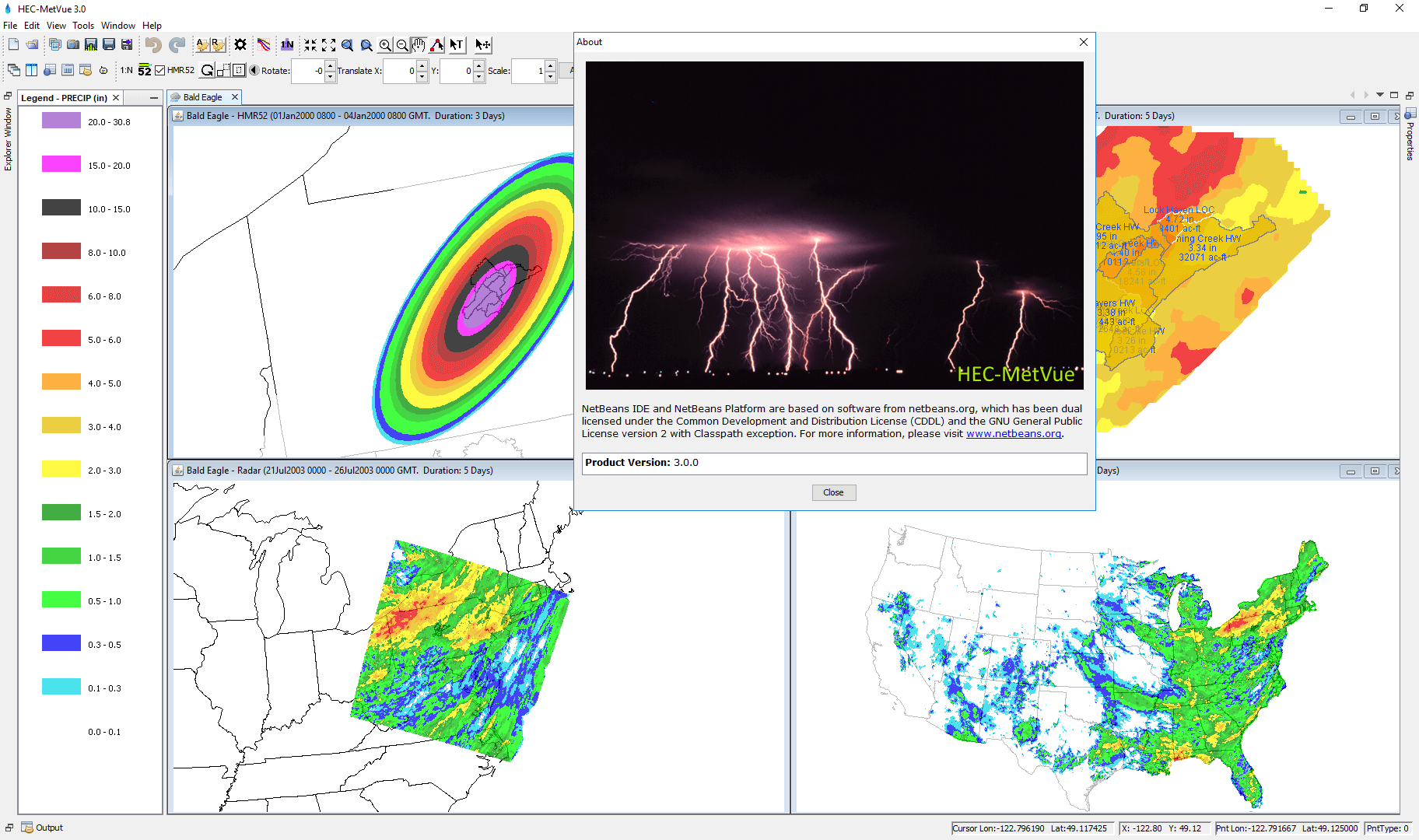Screen dimensions: 1419x840
Task: Toggle the Pan hand tool
Action: click(x=419, y=45)
